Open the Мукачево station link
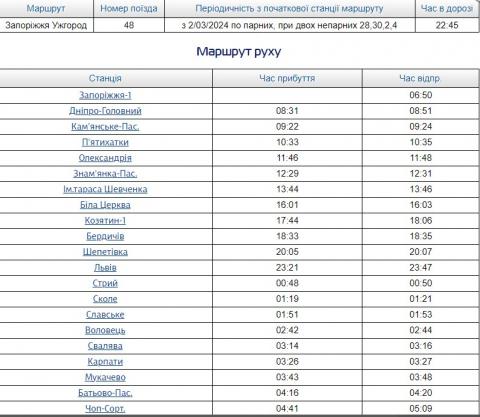The image size is (480, 417). [105, 377]
